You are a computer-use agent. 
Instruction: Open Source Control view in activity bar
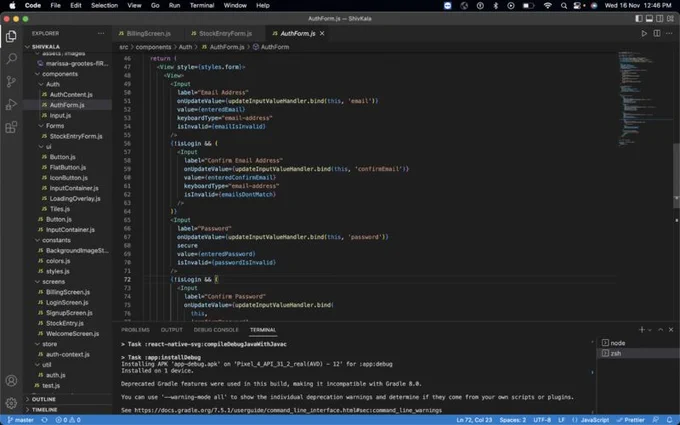(11, 82)
